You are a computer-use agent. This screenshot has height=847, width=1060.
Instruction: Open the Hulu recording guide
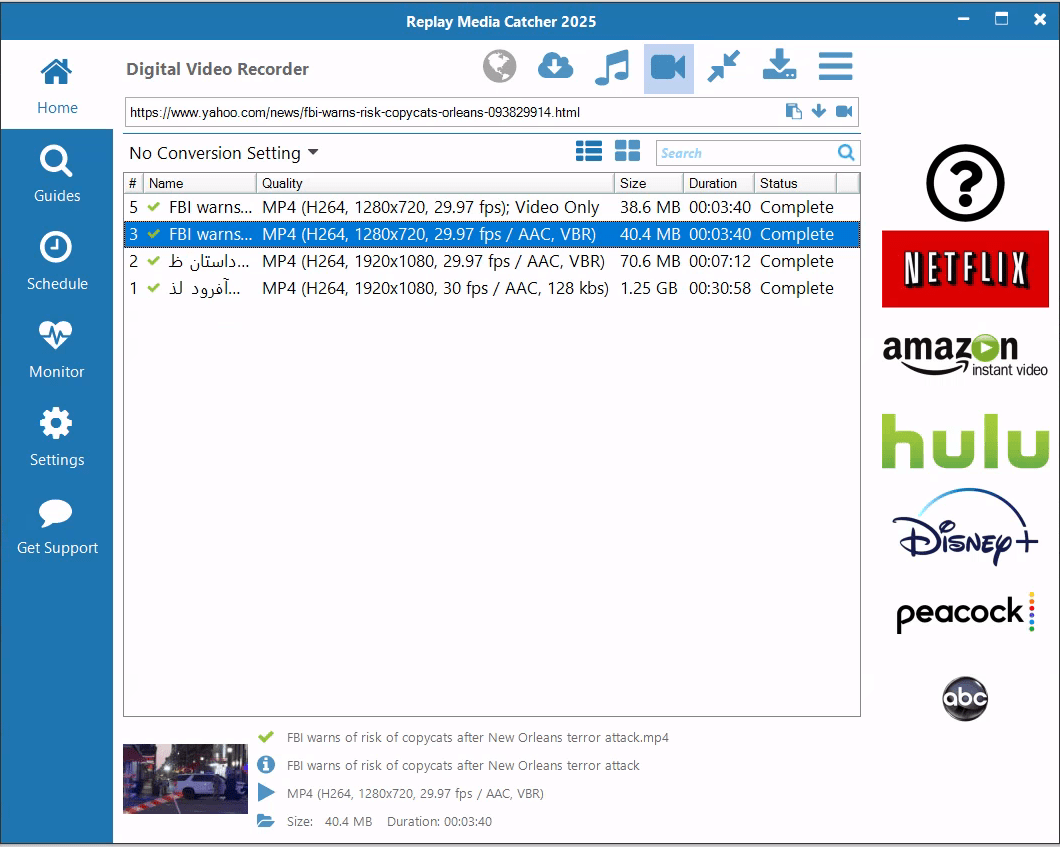tap(965, 441)
